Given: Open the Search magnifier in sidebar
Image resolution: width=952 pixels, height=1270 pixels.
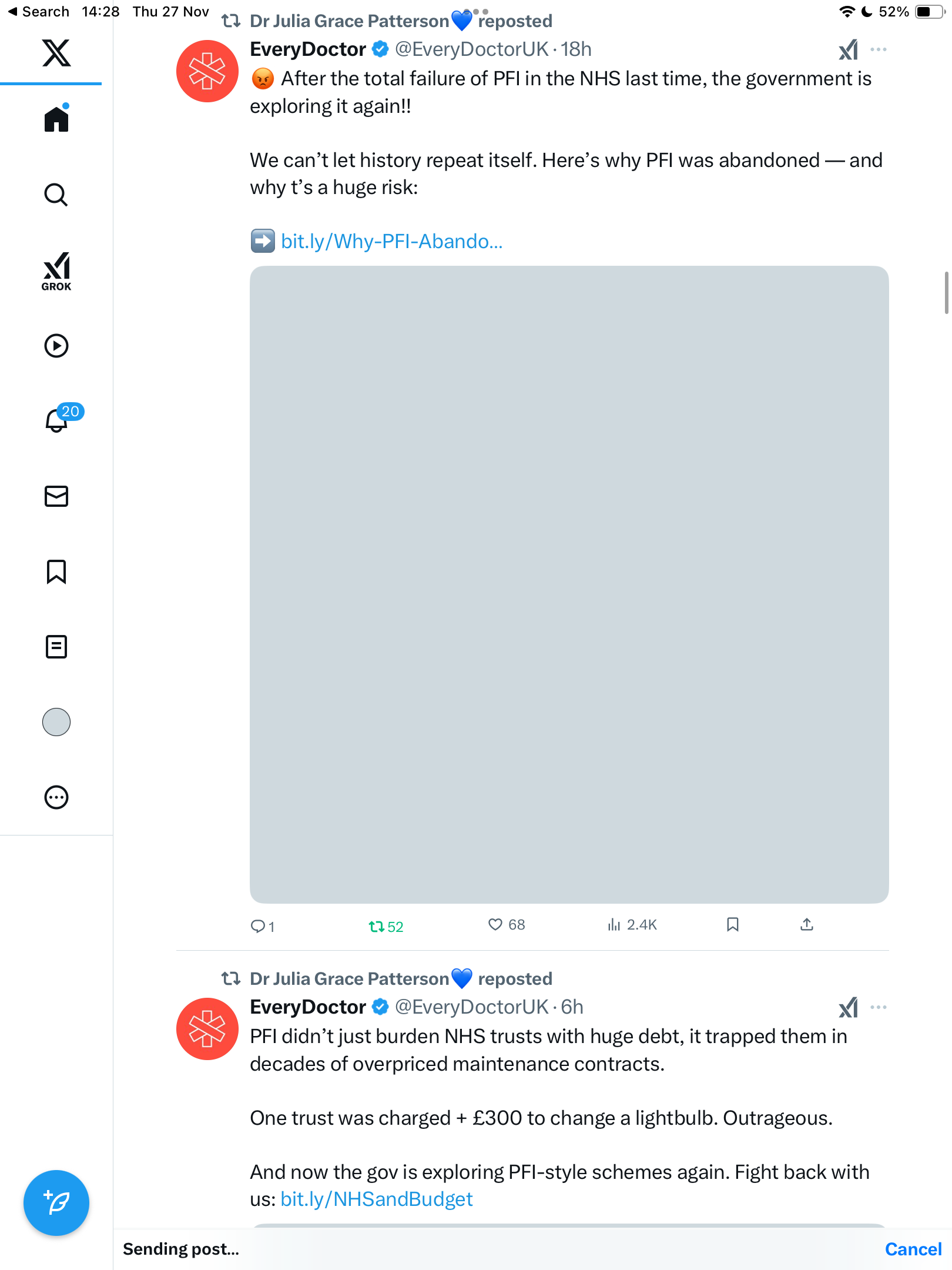Looking at the screenshot, I should pyautogui.click(x=56, y=195).
